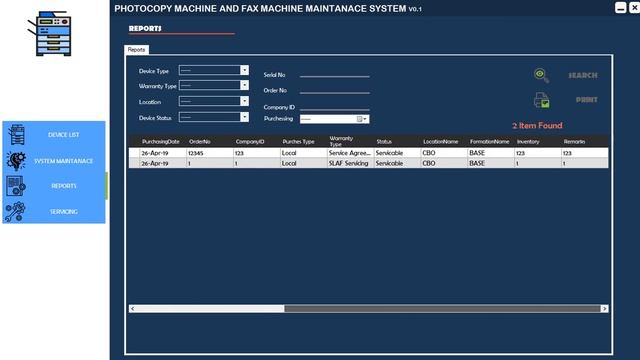This screenshot has height=360, width=640.
Task: Click the photocopier logo image
Action: [x=49, y=33]
